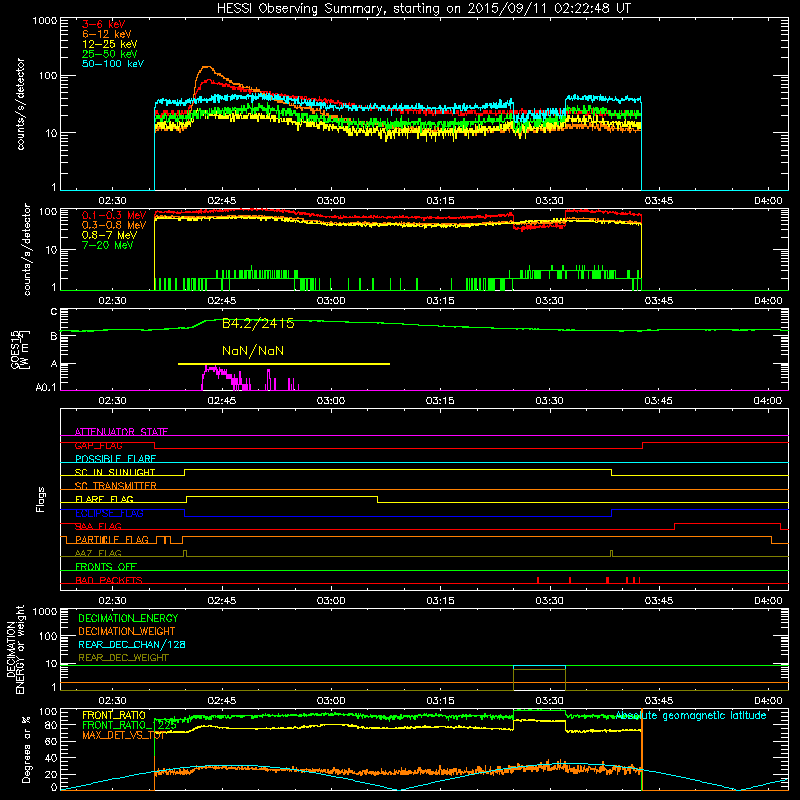Screen dimensions: 800x800
Task: Click the DECIMATION_ENERGY legend label
Action: (x=128, y=618)
